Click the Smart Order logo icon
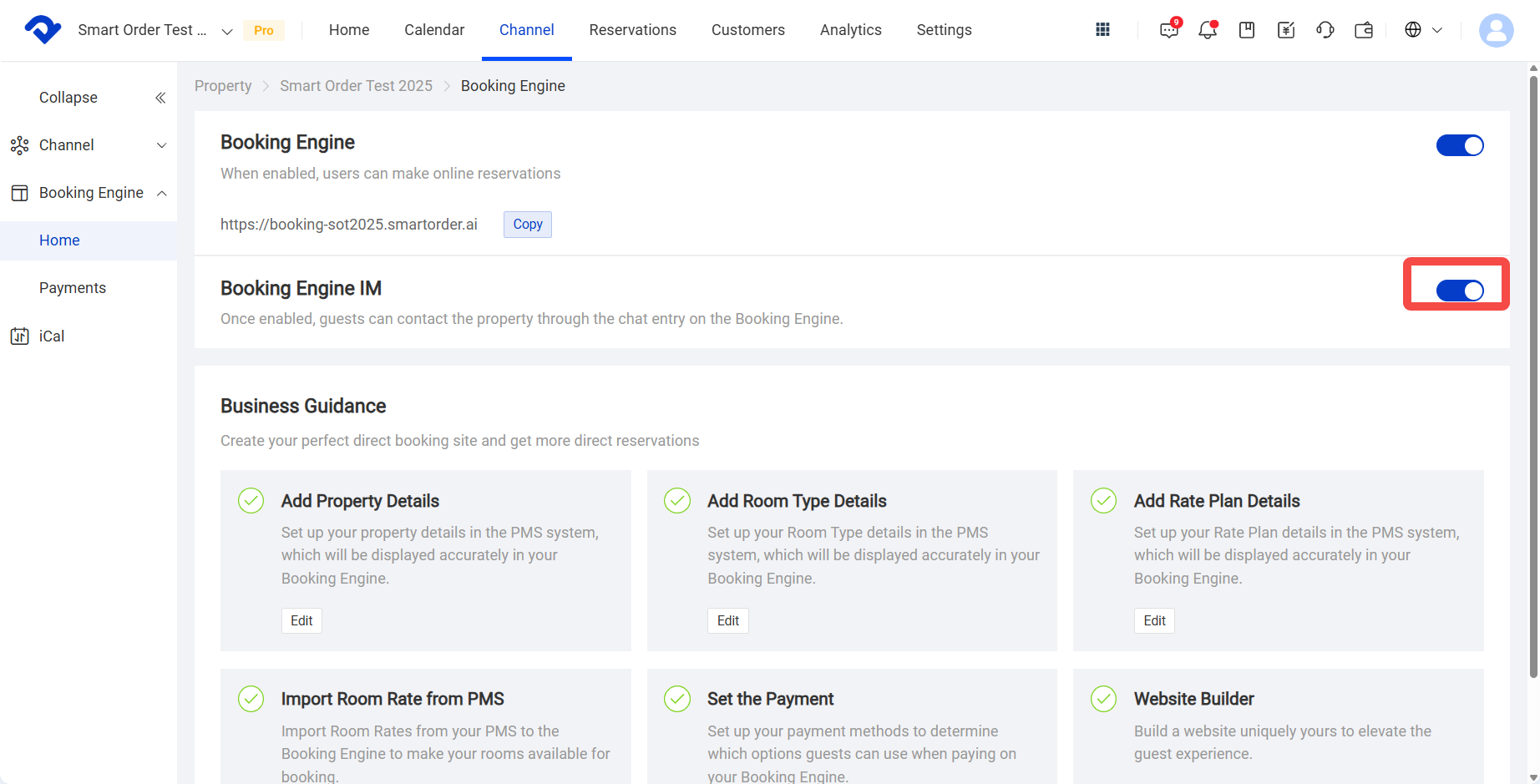Screen dimensions: 1540x784 (x=43, y=29)
